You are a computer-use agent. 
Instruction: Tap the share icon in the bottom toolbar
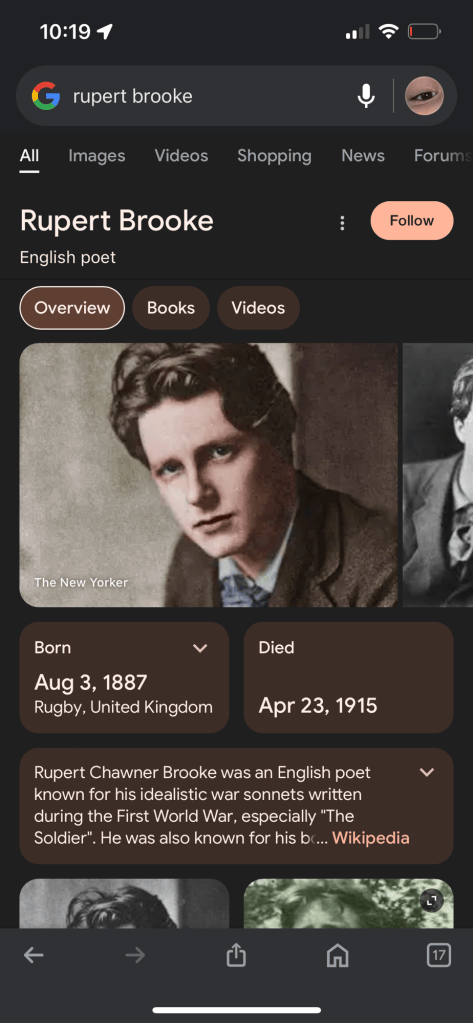(236, 955)
